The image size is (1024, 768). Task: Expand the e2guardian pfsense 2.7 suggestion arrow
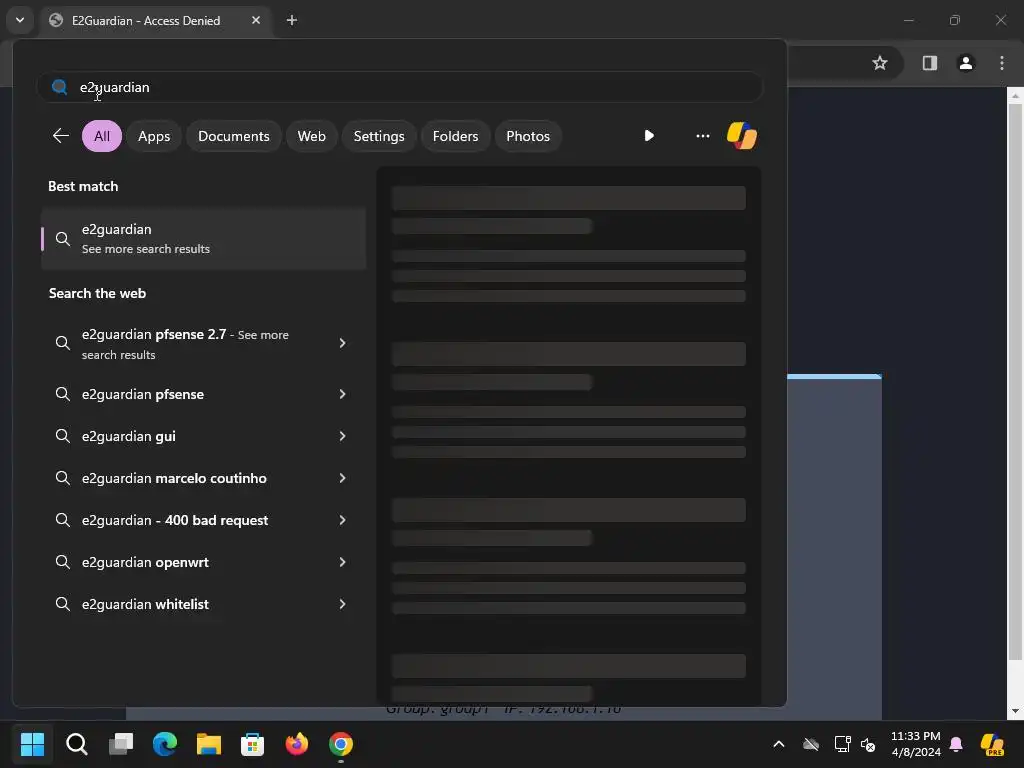coord(342,343)
